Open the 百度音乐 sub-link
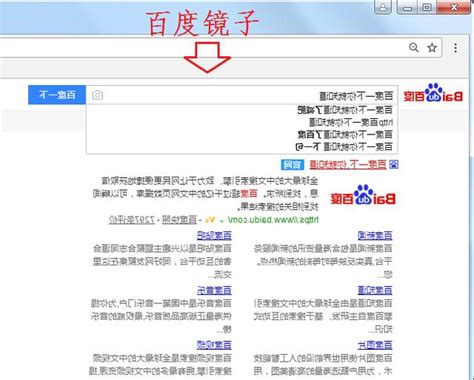Screen dimensions: 474x380 214,290
